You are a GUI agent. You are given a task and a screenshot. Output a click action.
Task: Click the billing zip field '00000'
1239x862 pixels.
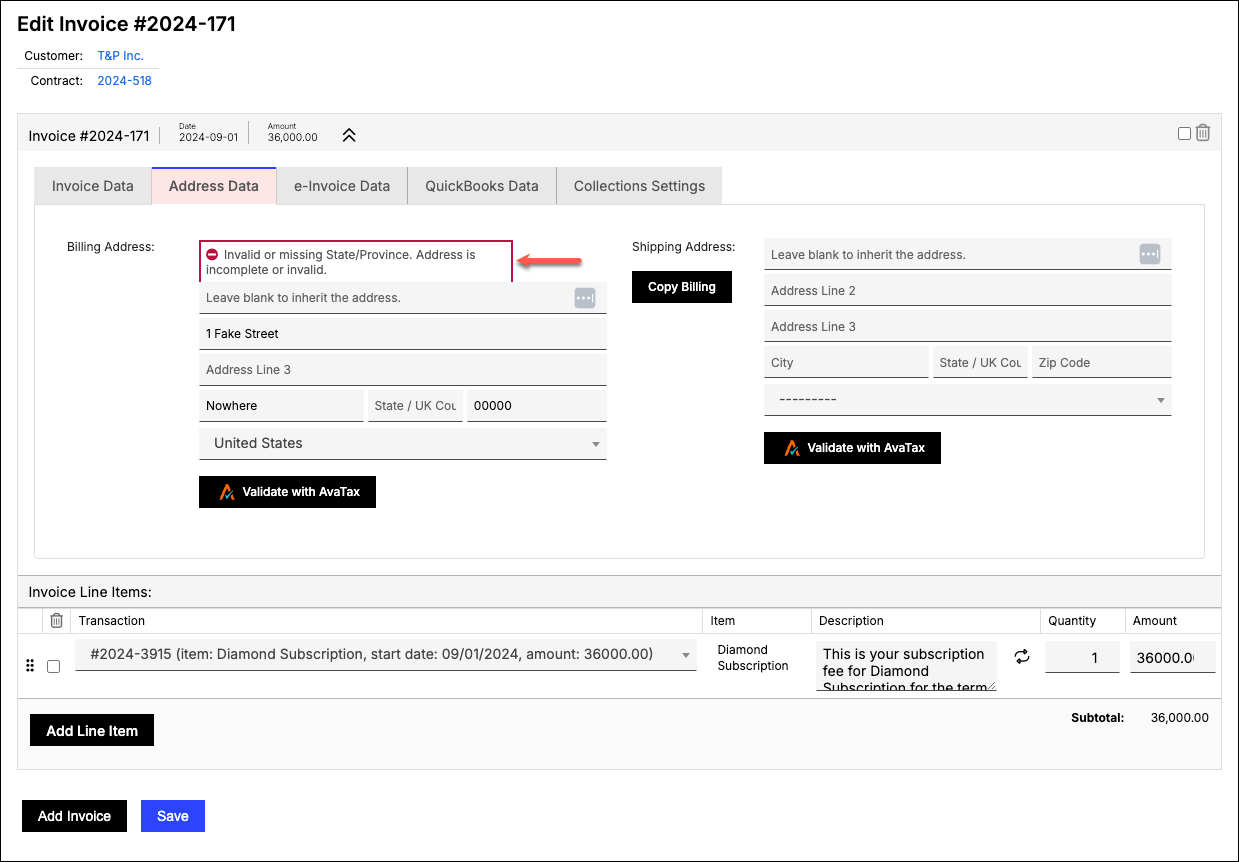(x=537, y=406)
